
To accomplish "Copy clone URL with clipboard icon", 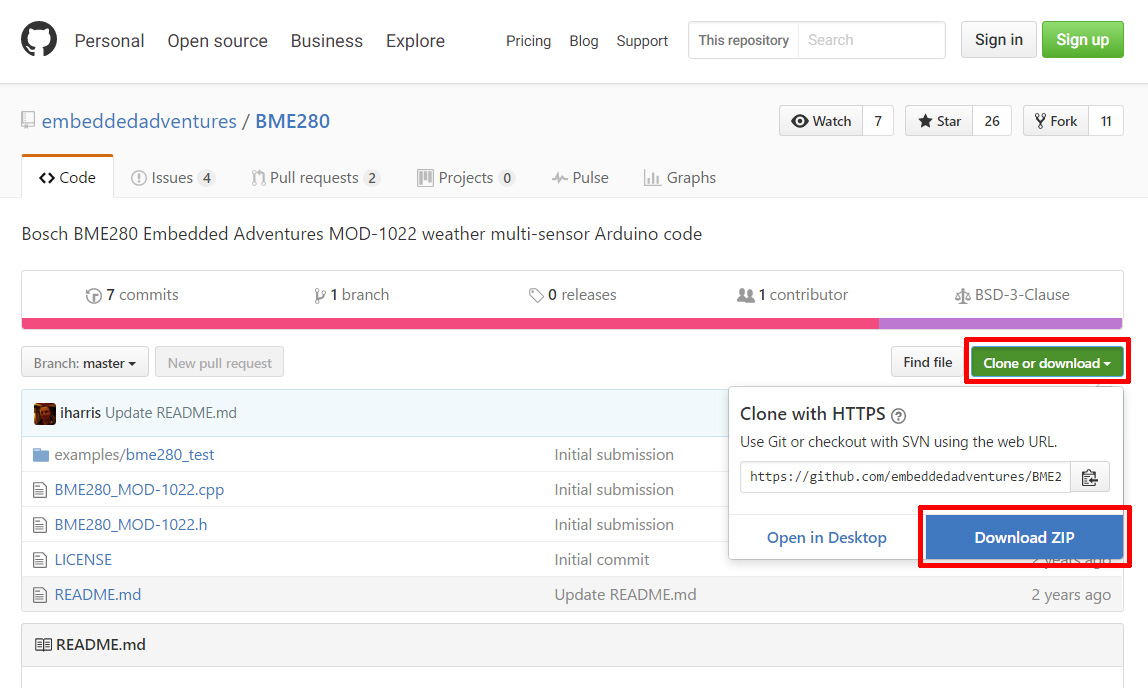I will tap(1090, 477).
